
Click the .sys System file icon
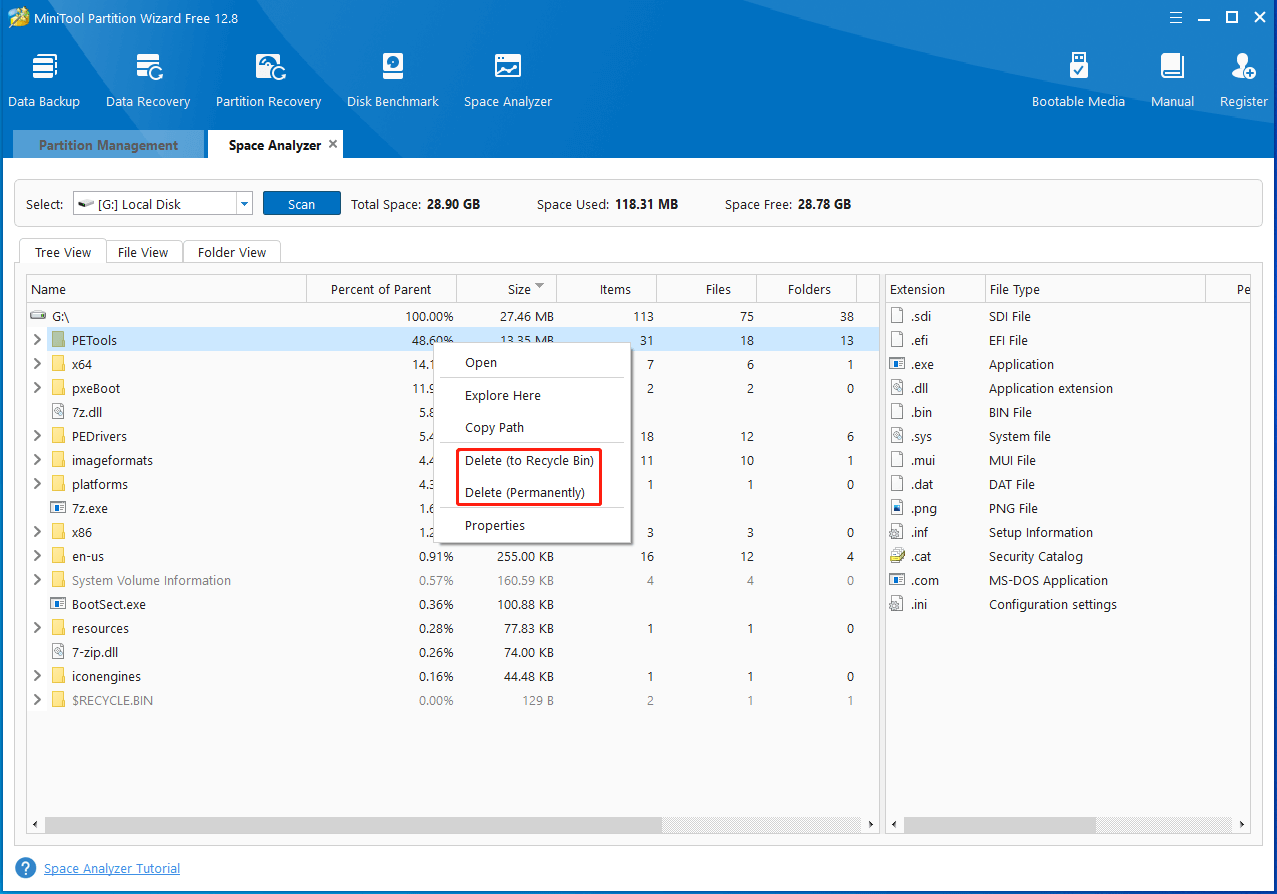897,436
